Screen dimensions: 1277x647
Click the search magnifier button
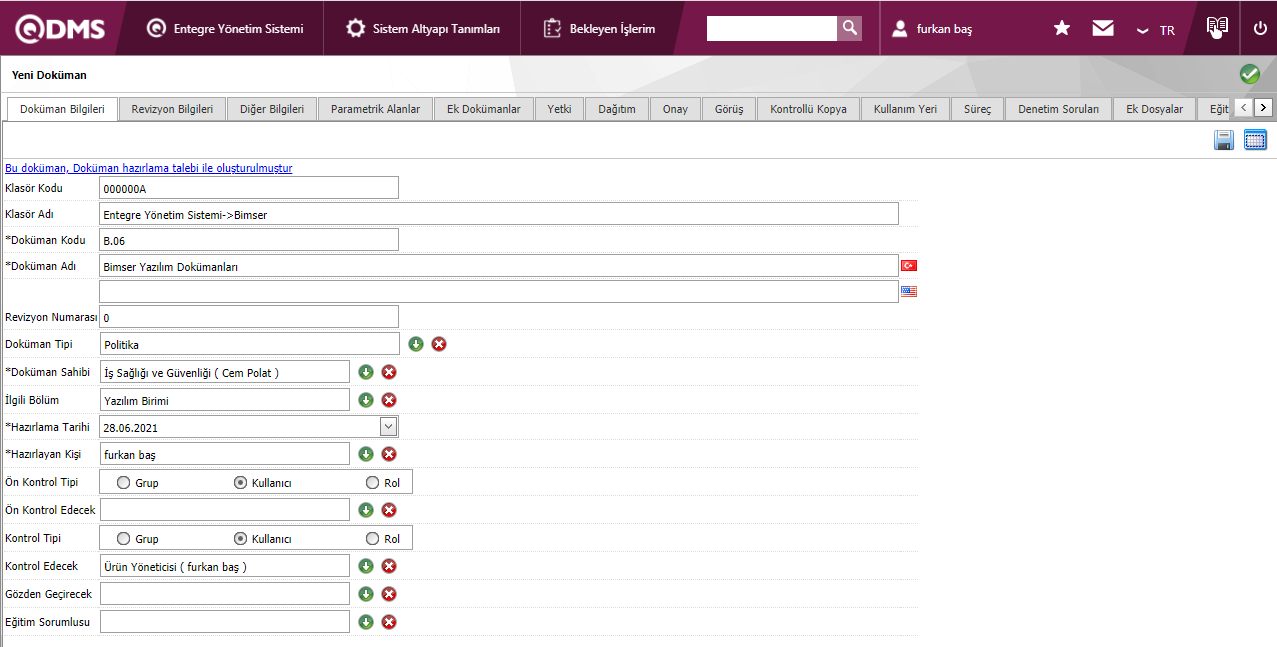[849, 29]
